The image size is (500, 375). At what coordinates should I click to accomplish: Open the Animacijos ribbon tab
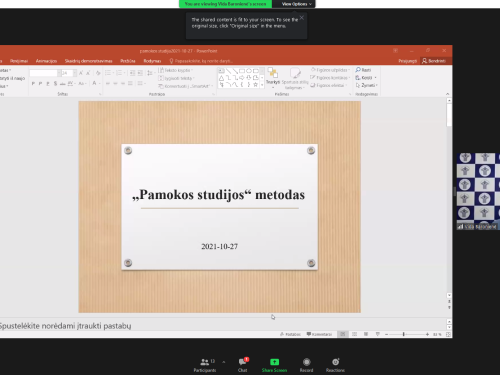tap(46, 61)
